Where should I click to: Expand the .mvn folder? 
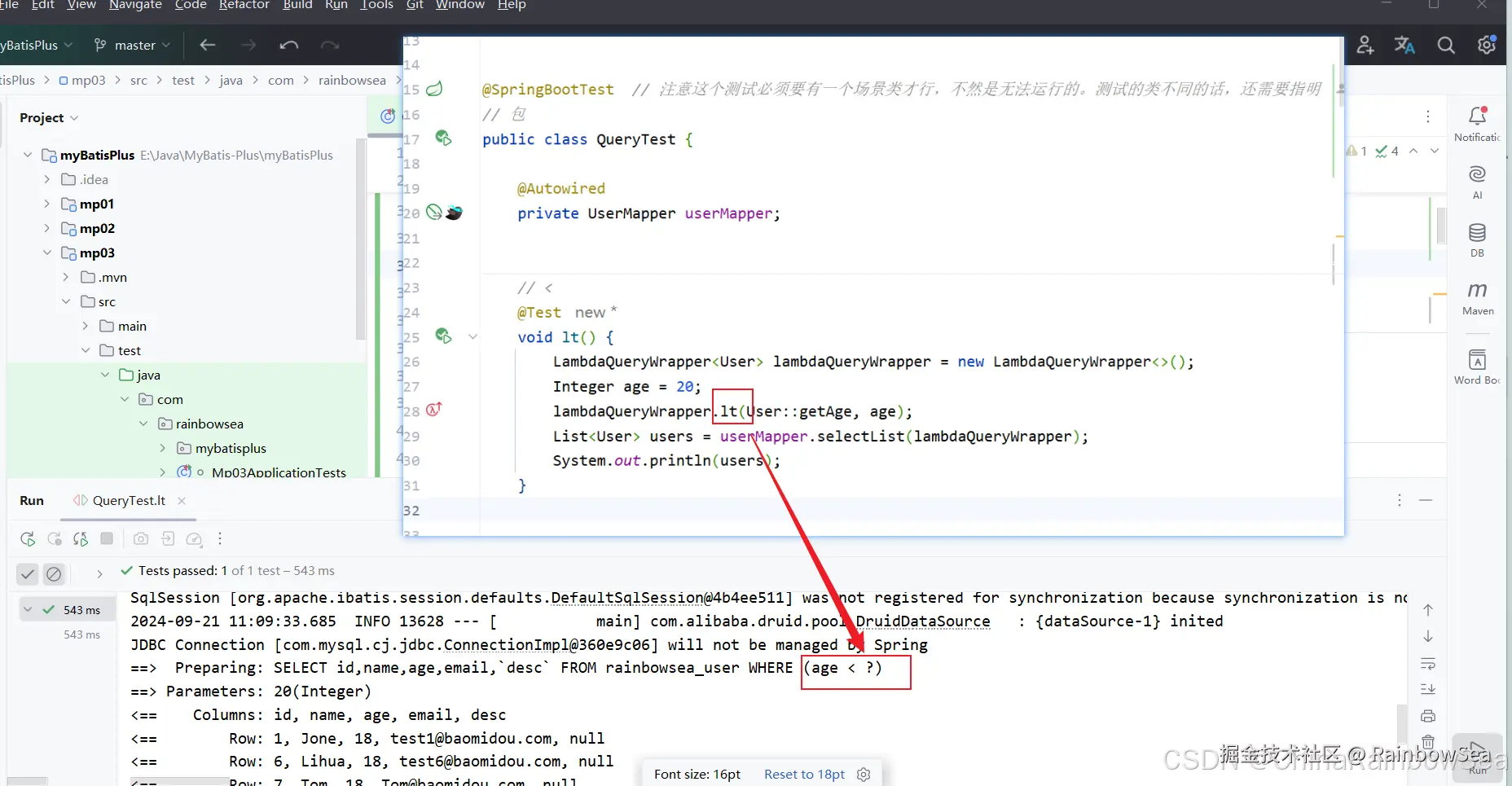[66, 277]
